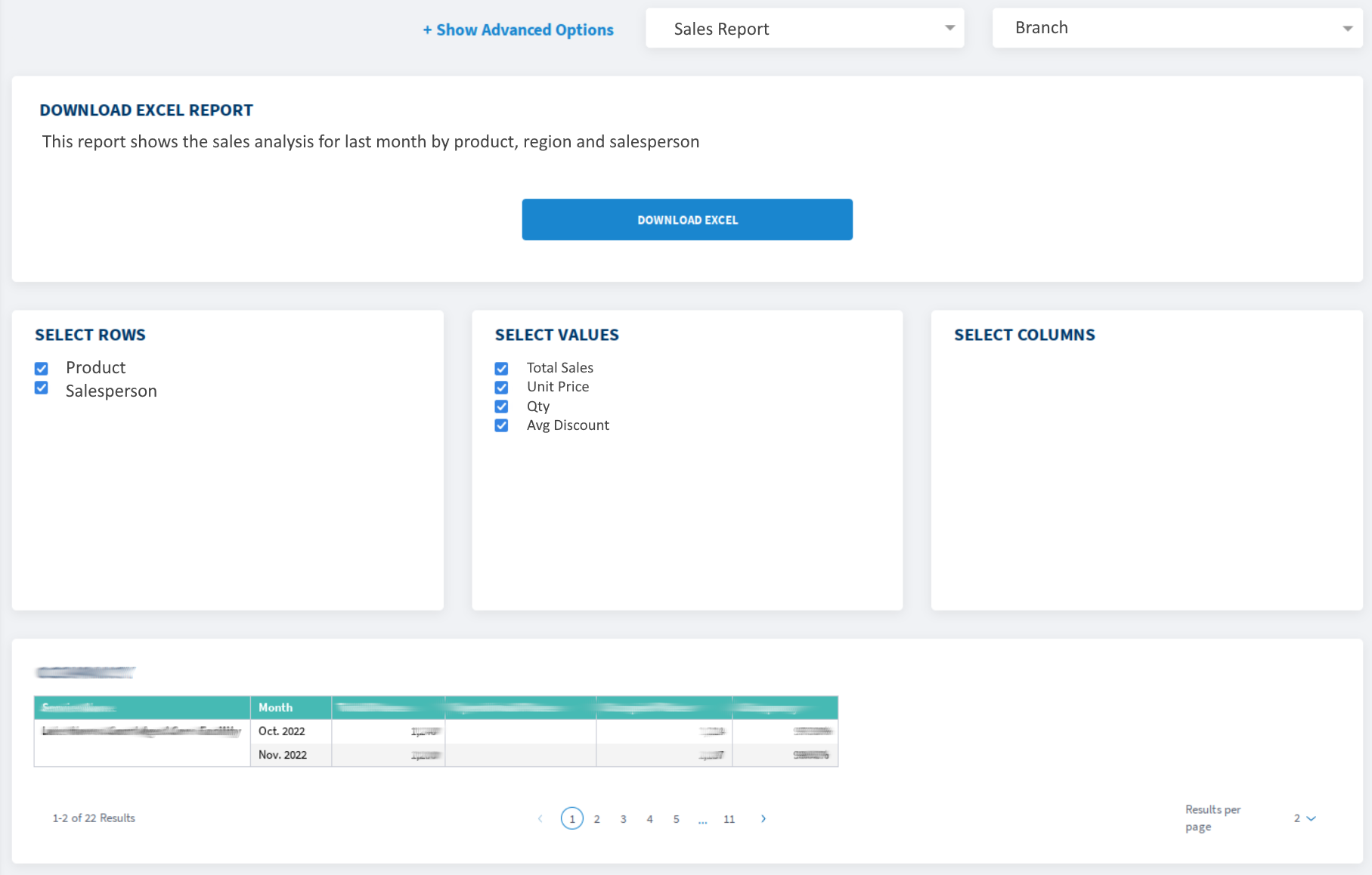Show Advanced Options link
Viewport: 1372px width, 875px height.
point(518,30)
